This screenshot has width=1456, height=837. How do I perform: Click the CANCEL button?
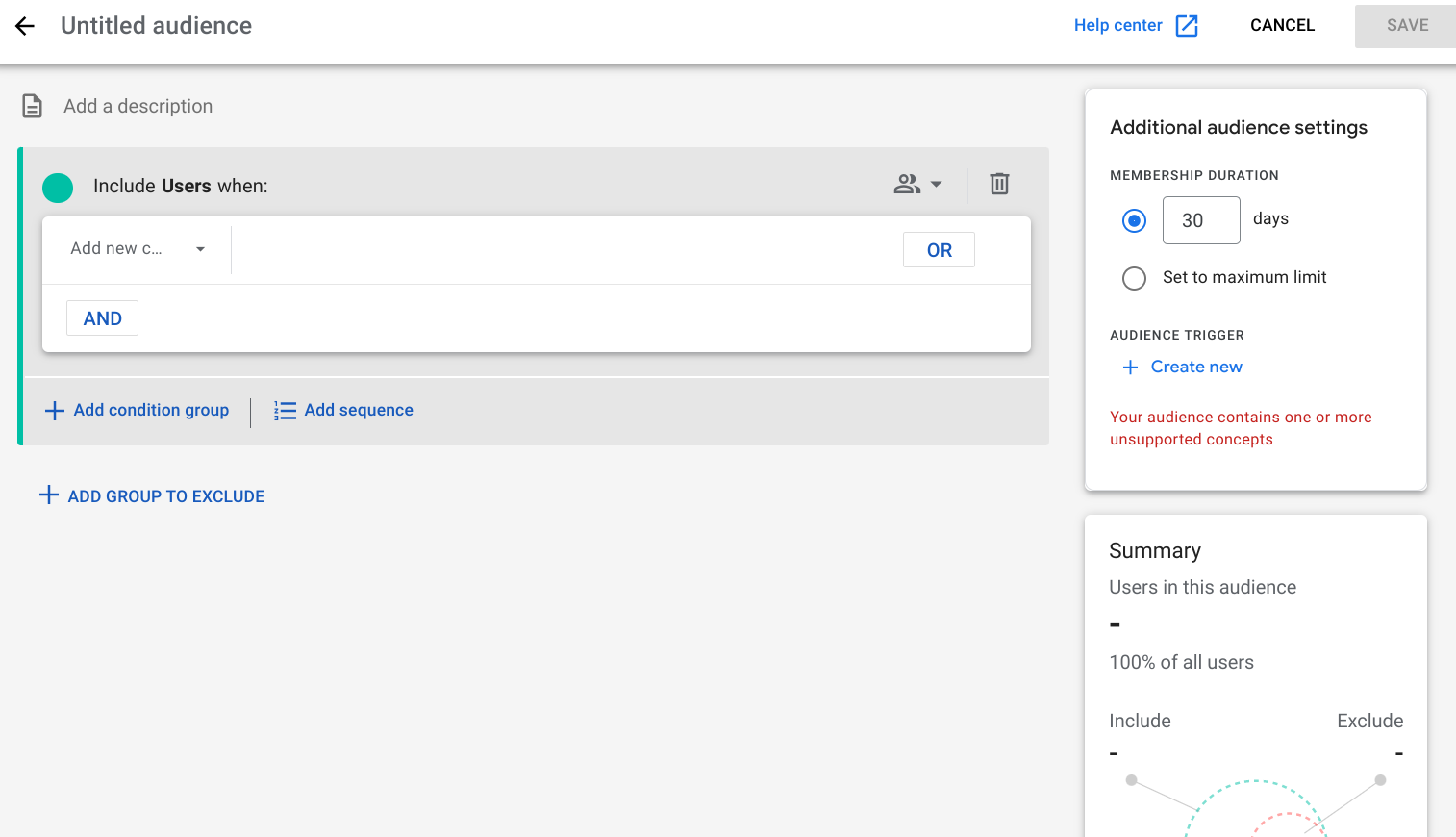point(1282,26)
